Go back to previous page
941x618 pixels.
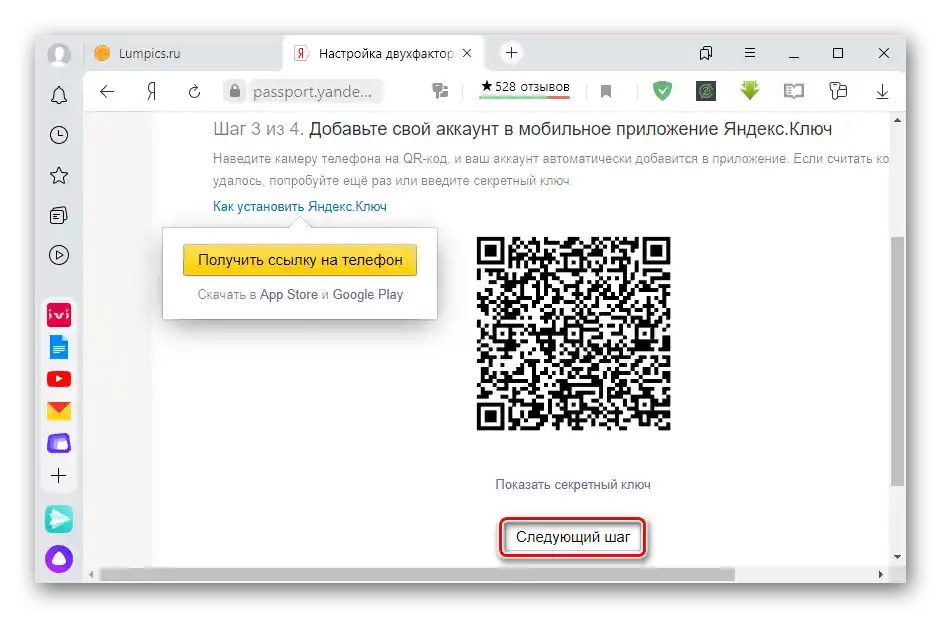click(107, 91)
